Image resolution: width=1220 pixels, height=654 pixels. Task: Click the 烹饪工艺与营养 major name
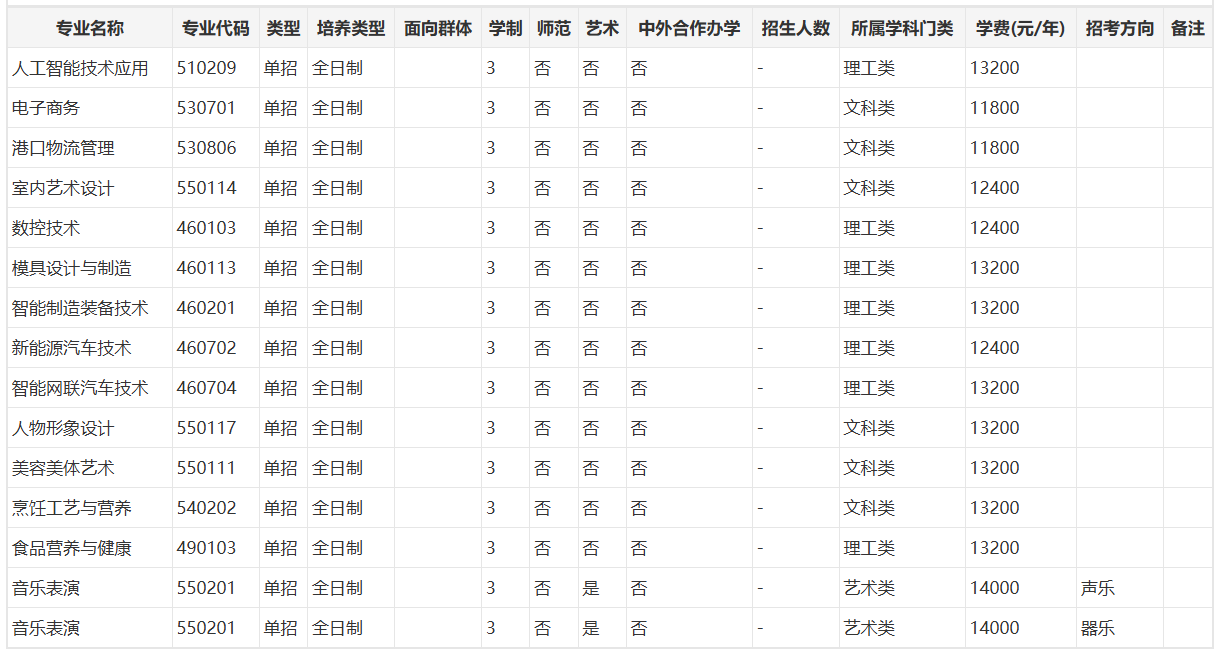[60, 507]
